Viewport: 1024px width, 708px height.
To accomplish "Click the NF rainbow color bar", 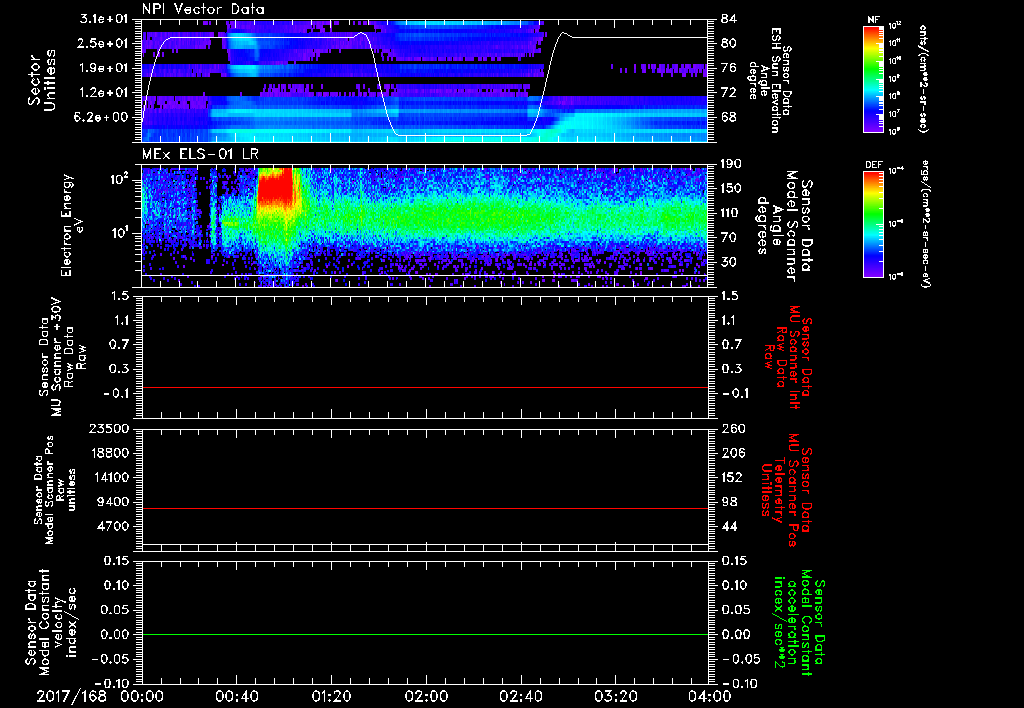I will click(873, 79).
